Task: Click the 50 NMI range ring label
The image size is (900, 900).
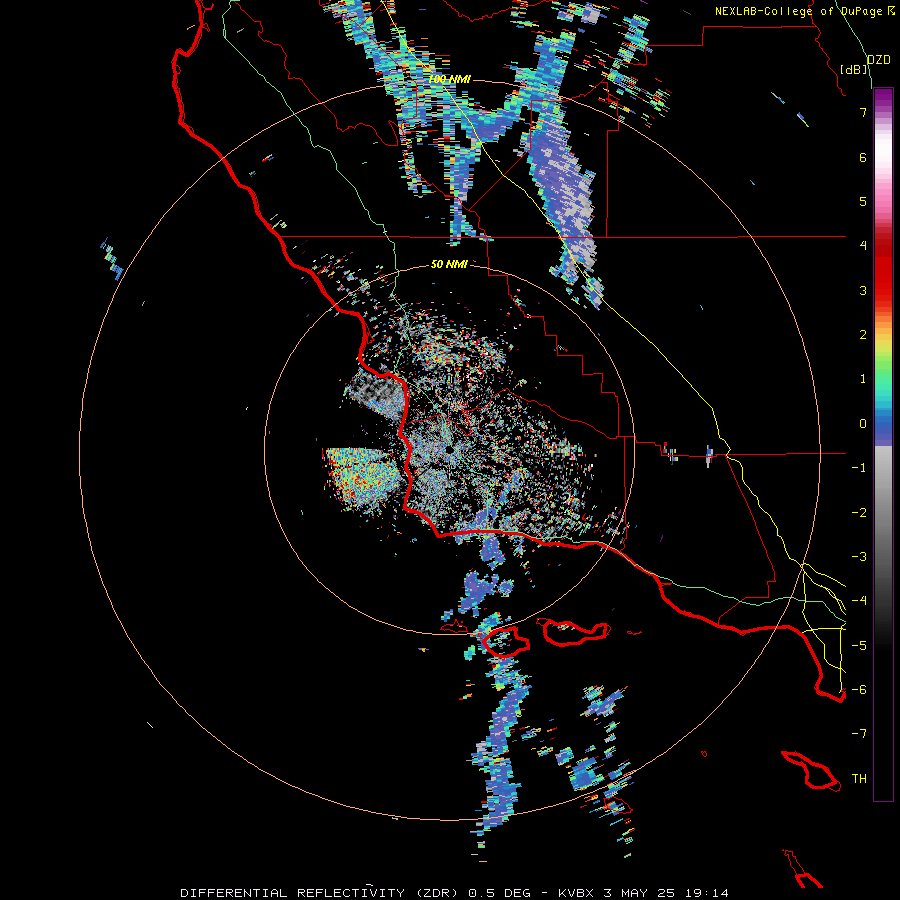Action: 449,264
